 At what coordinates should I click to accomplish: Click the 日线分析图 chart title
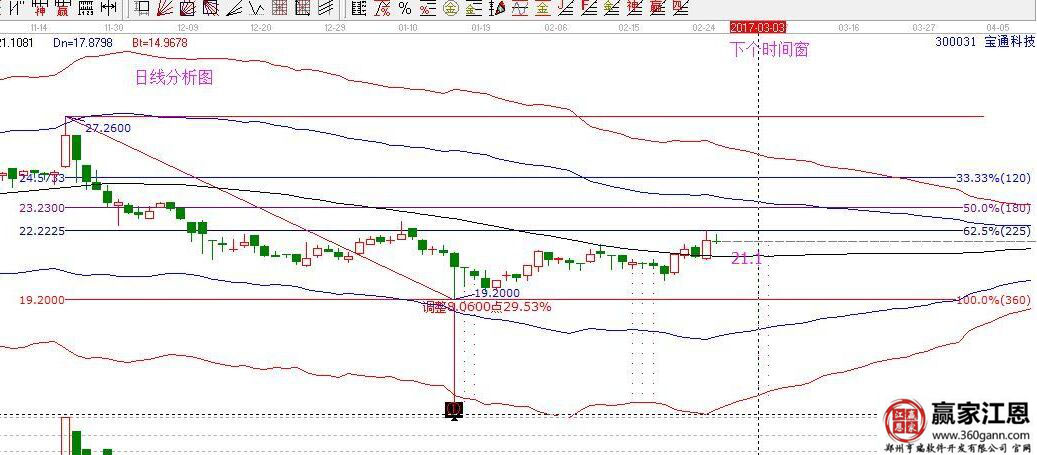pos(174,77)
